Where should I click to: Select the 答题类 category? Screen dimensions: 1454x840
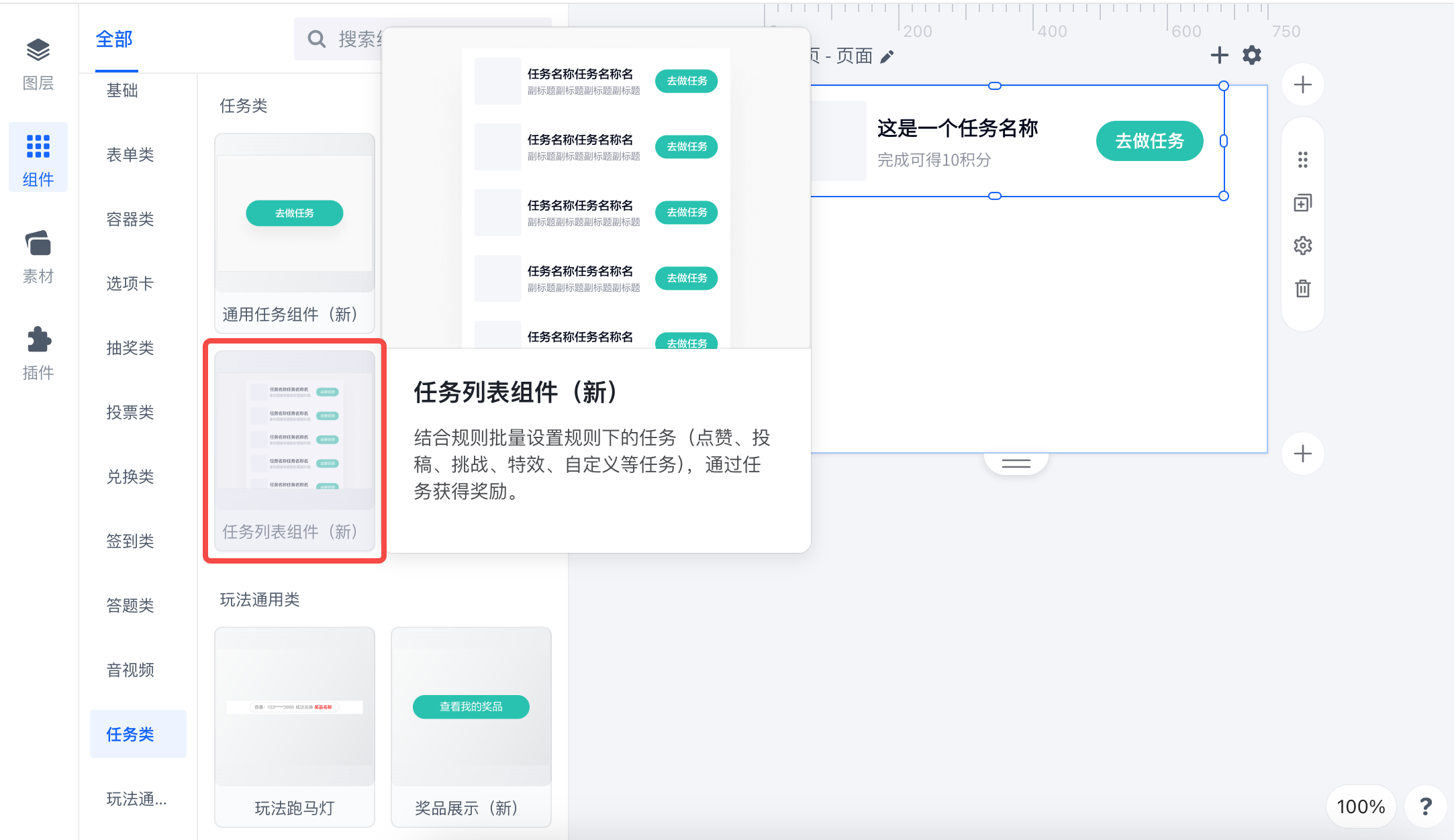130,606
